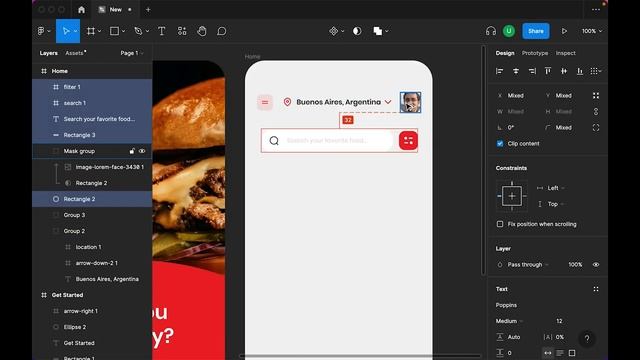Click the Absolute position icon
Viewport: 640px width, 360px height.
596,96
